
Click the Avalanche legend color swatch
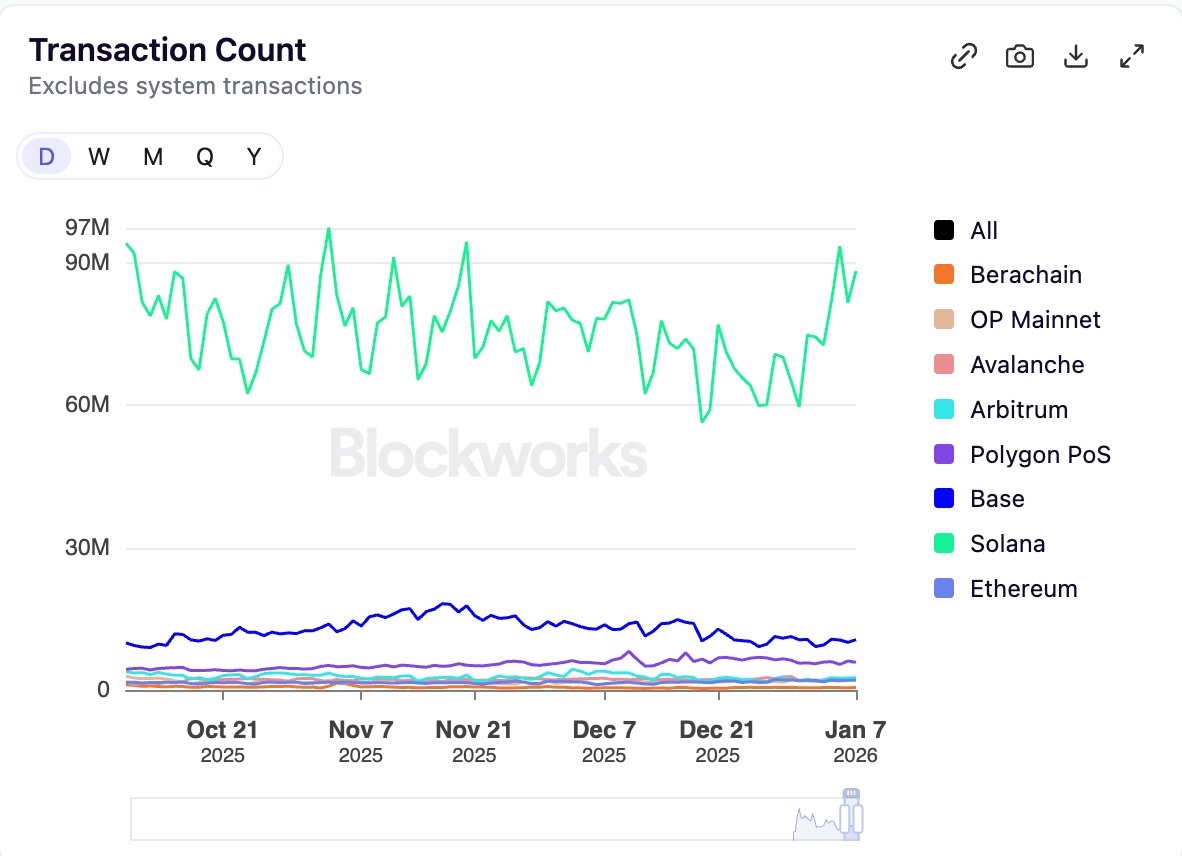(944, 365)
